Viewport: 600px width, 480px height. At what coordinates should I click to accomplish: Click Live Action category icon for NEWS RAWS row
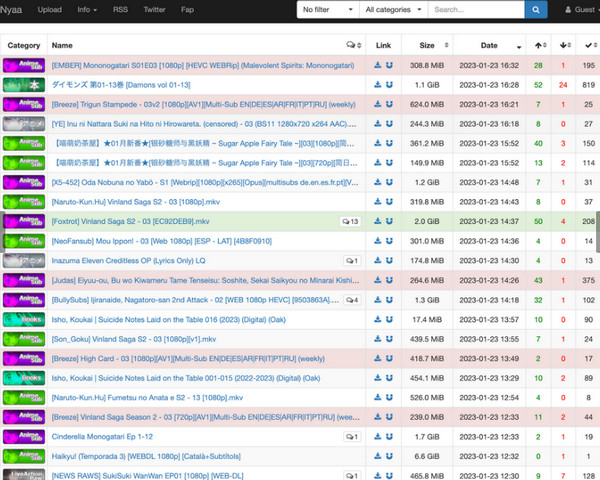click(x=24, y=475)
